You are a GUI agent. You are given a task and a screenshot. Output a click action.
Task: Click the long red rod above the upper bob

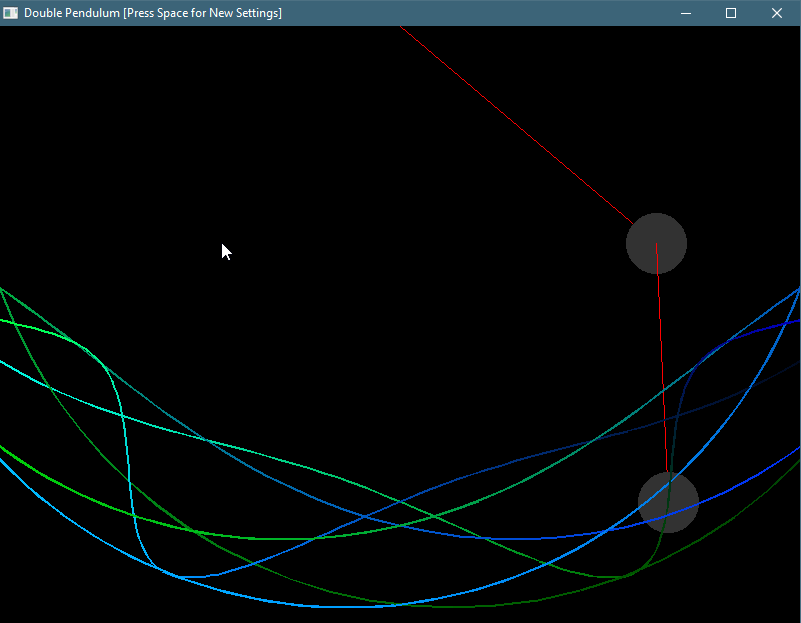click(515, 124)
